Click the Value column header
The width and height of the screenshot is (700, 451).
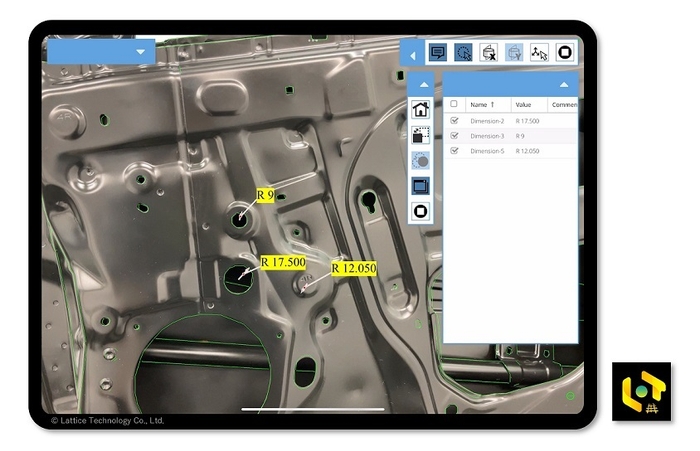(x=525, y=104)
